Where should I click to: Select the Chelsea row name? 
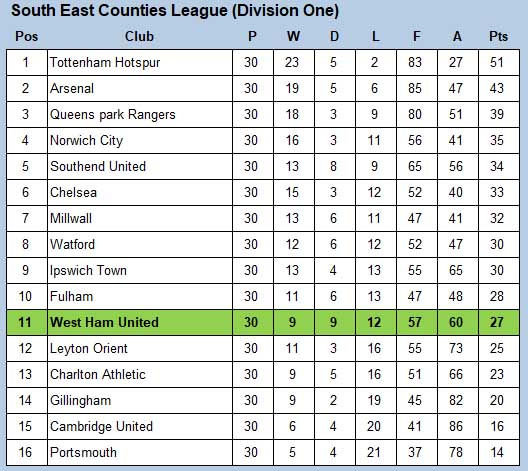pyautogui.click(x=73, y=193)
